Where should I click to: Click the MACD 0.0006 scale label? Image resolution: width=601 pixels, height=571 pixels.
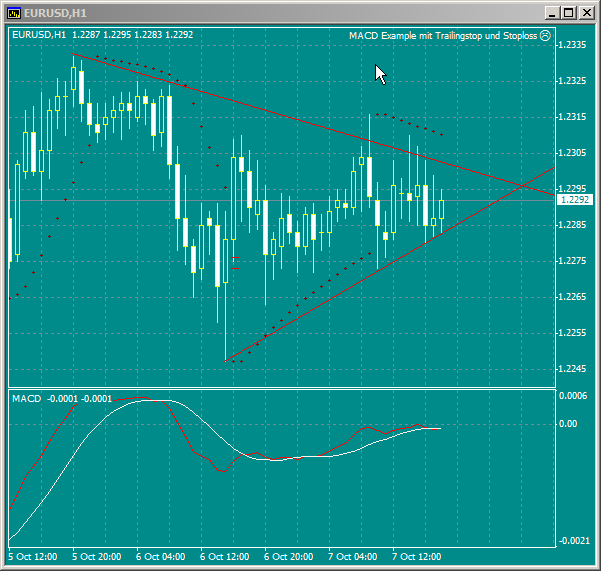pyautogui.click(x=573, y=396)
